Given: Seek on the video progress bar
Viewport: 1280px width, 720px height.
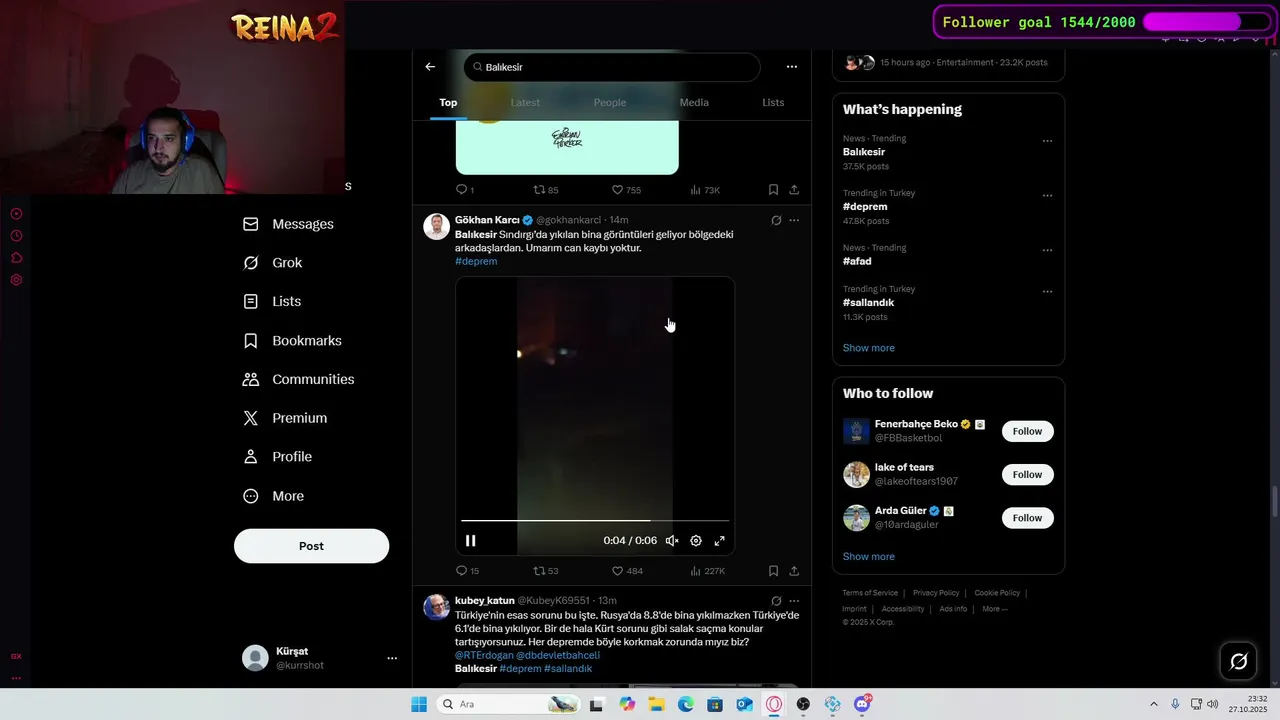Looking at the screenshot, I should click(595, 521).
